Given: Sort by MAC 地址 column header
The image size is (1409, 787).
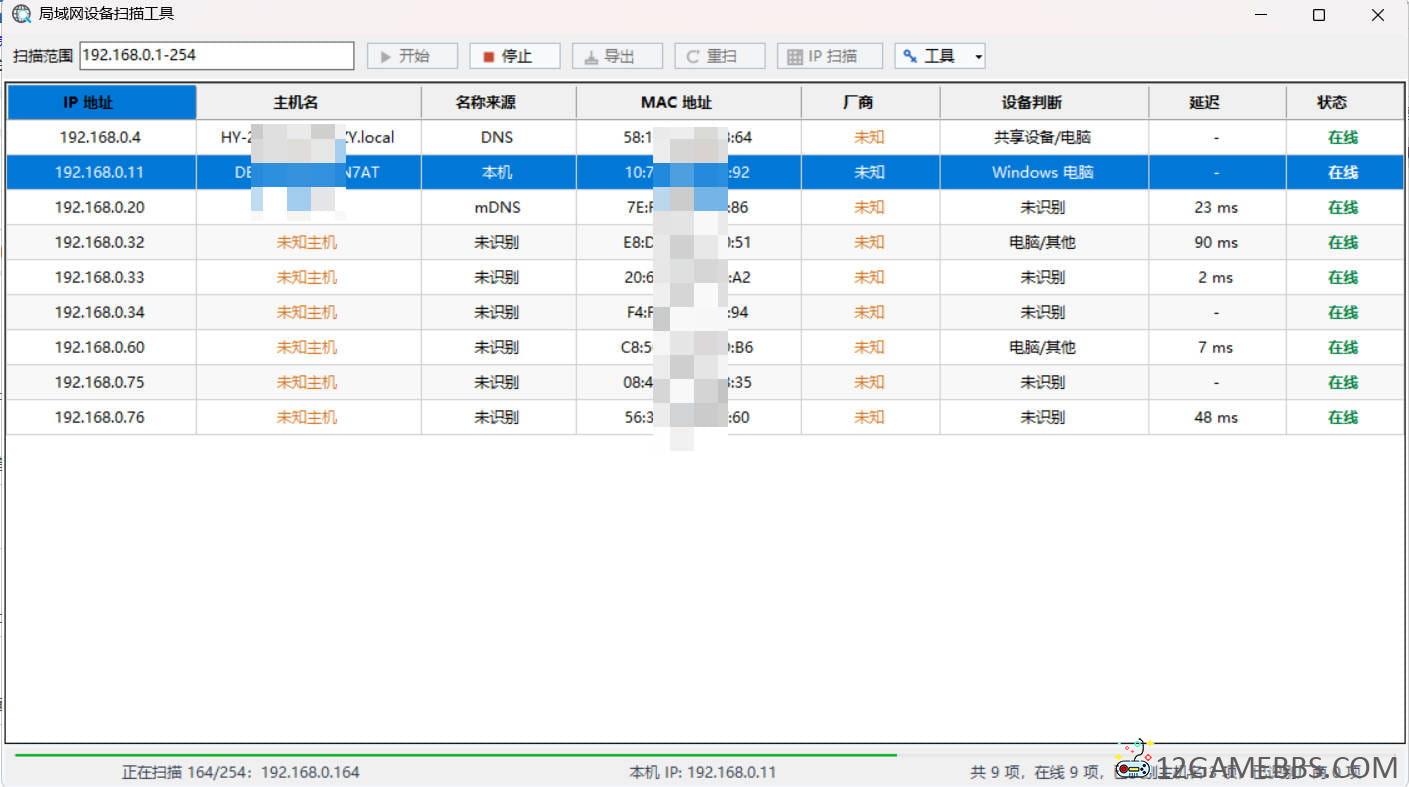Looking at the screenshot, I should tap(688, 102).
